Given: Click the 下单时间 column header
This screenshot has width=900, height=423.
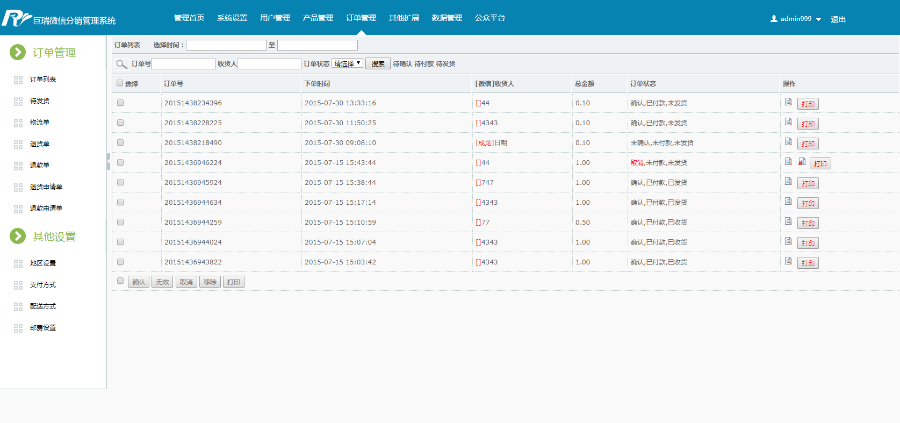Looking at the screenshot, I should [x=317, y=84].
